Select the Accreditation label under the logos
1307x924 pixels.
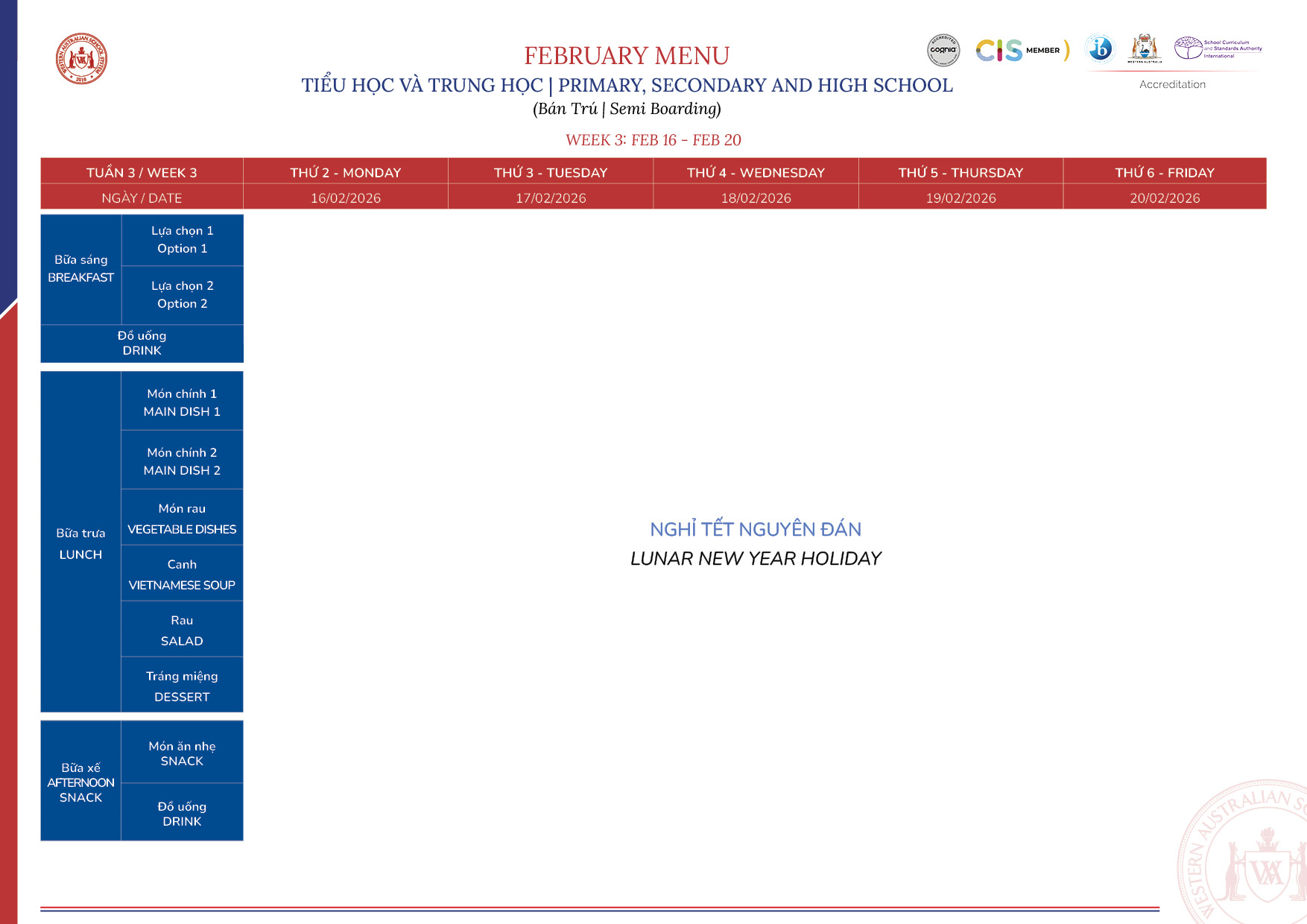[1171, 84]
